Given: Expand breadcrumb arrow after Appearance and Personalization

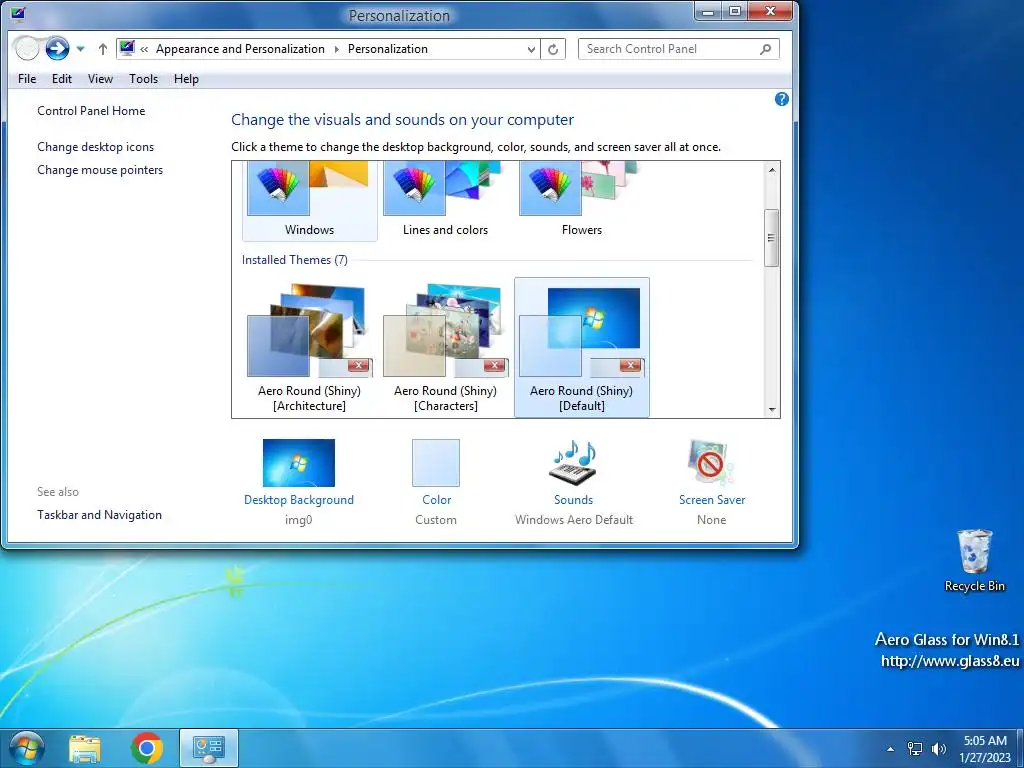Looking at the screenshot, I should pyautogui.click(x=336, y=49).
